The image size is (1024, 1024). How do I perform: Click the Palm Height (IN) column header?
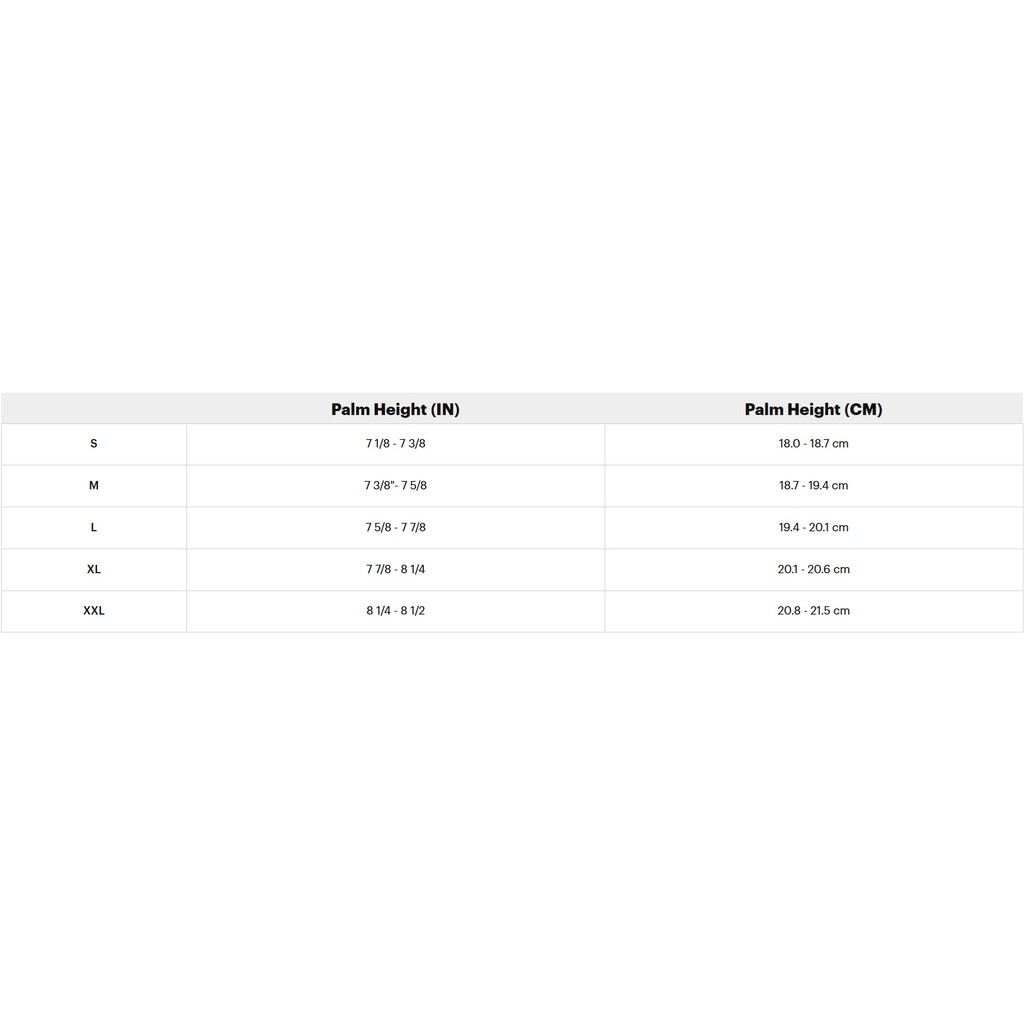pyautogui.click(x=395, y=409)
